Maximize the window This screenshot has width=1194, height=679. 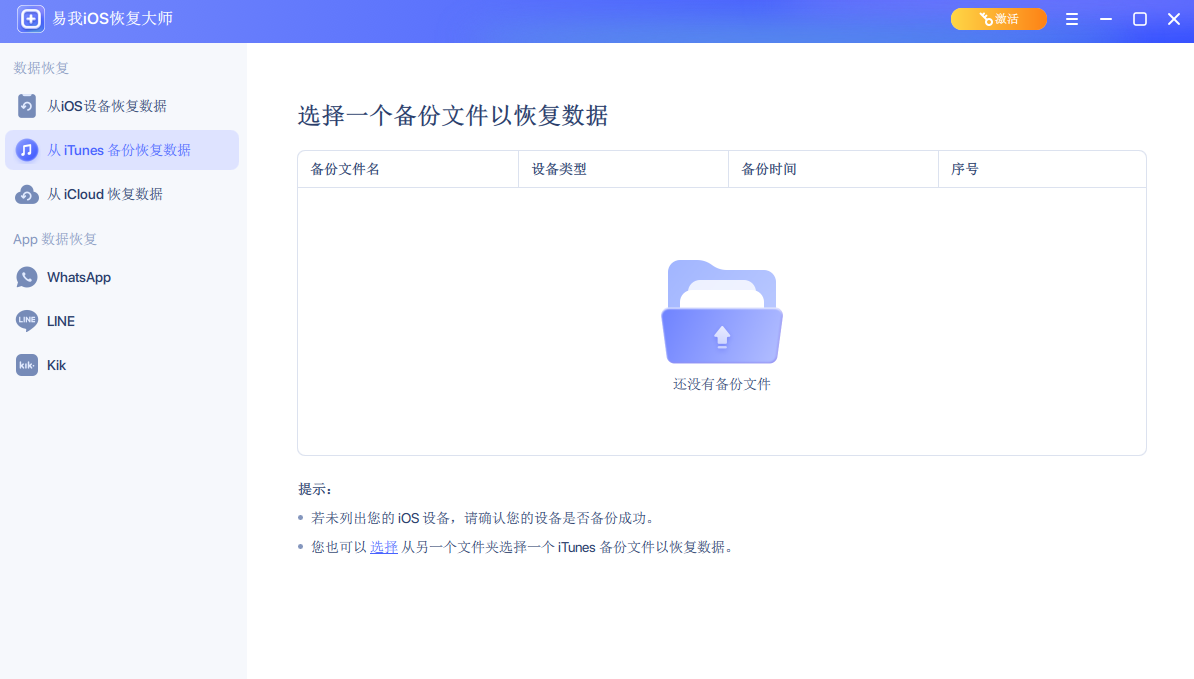[1140, 19]
